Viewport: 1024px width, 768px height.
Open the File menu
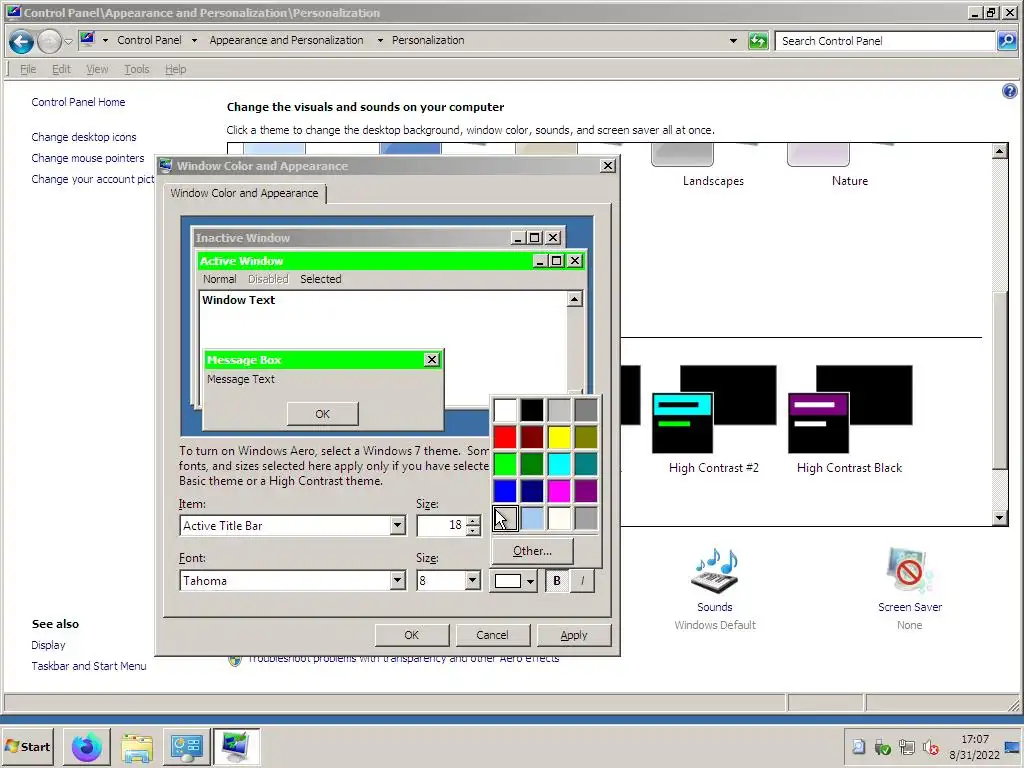pos(28,69)
